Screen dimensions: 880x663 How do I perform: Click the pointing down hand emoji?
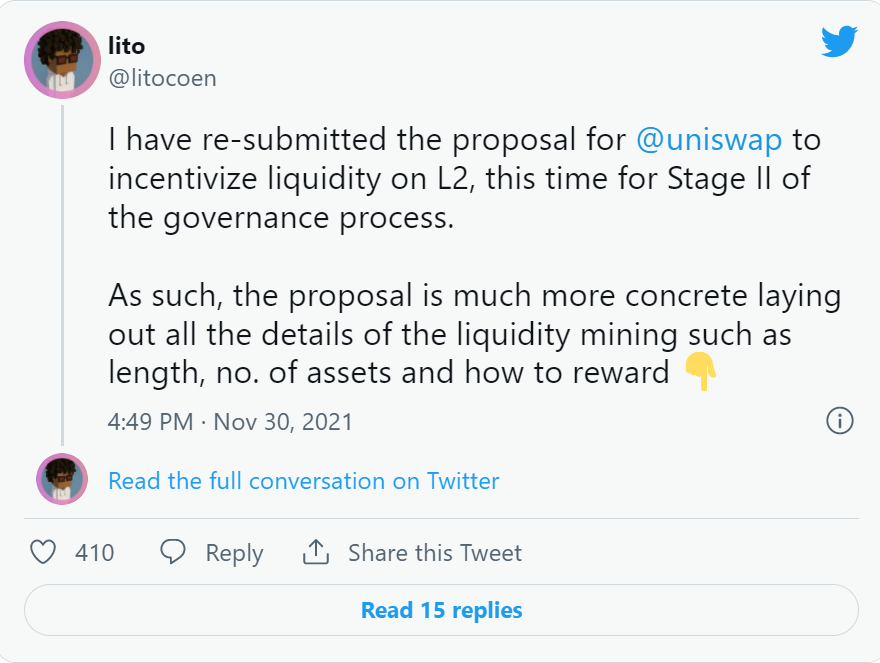(700, 371)
